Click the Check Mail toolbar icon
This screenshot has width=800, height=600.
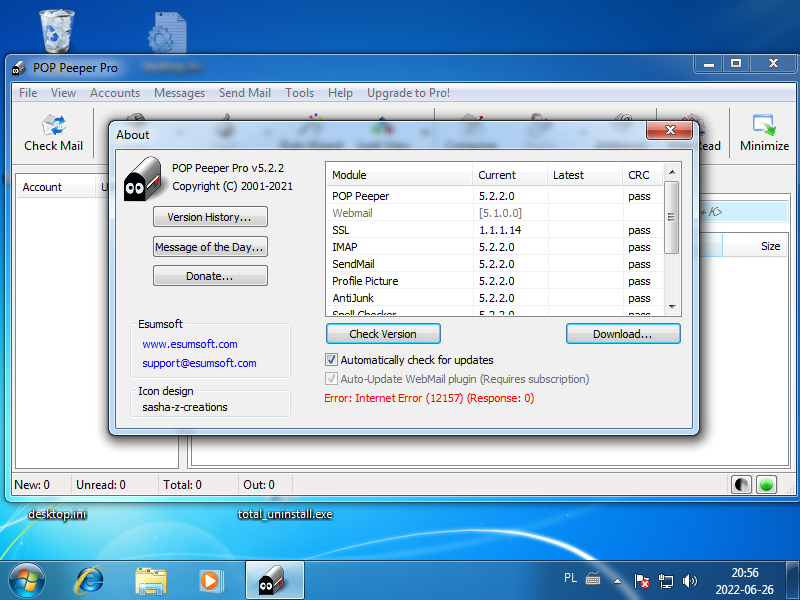pos(54,126)
